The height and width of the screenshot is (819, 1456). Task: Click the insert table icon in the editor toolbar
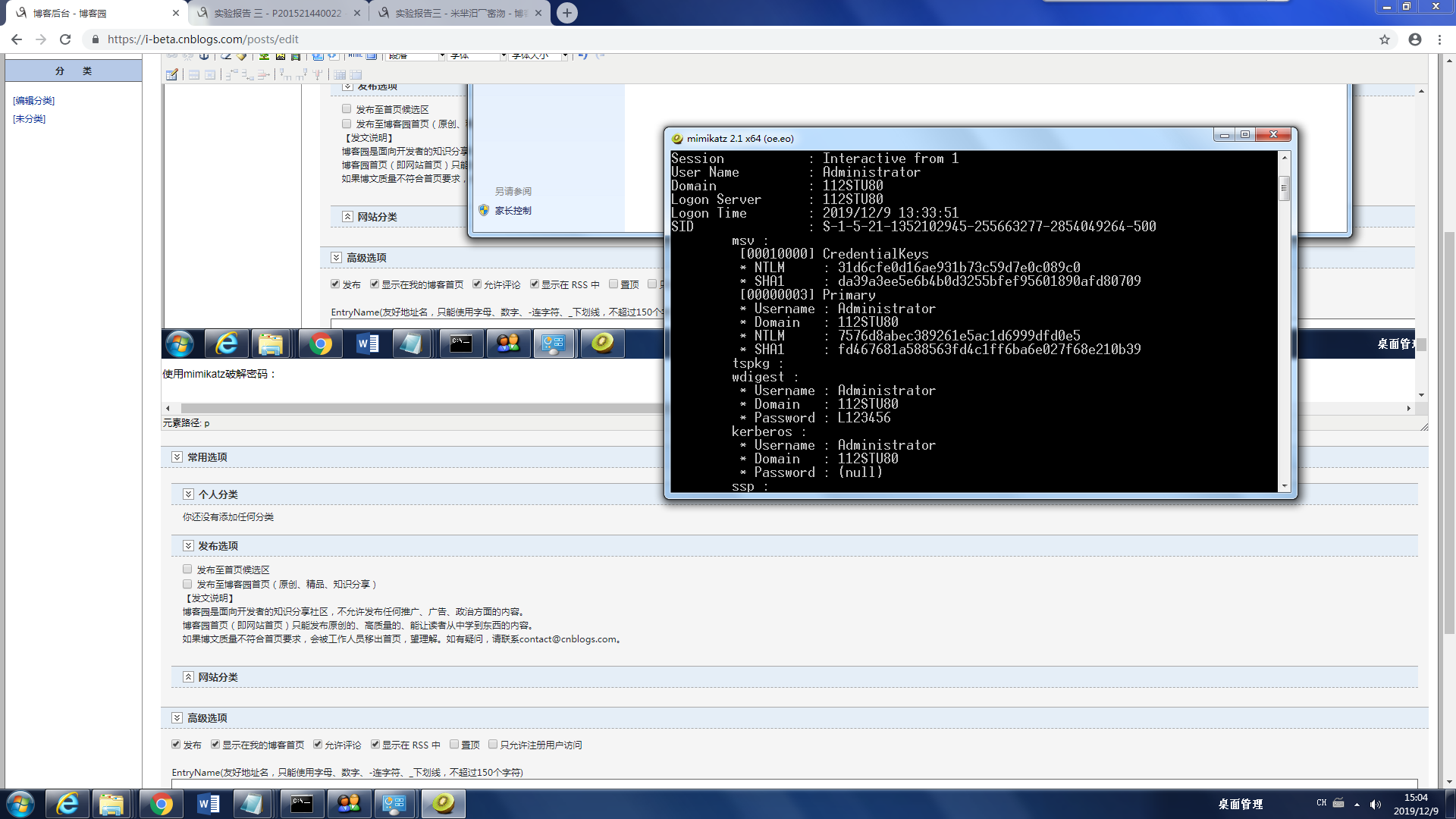[x=172, y=74]
